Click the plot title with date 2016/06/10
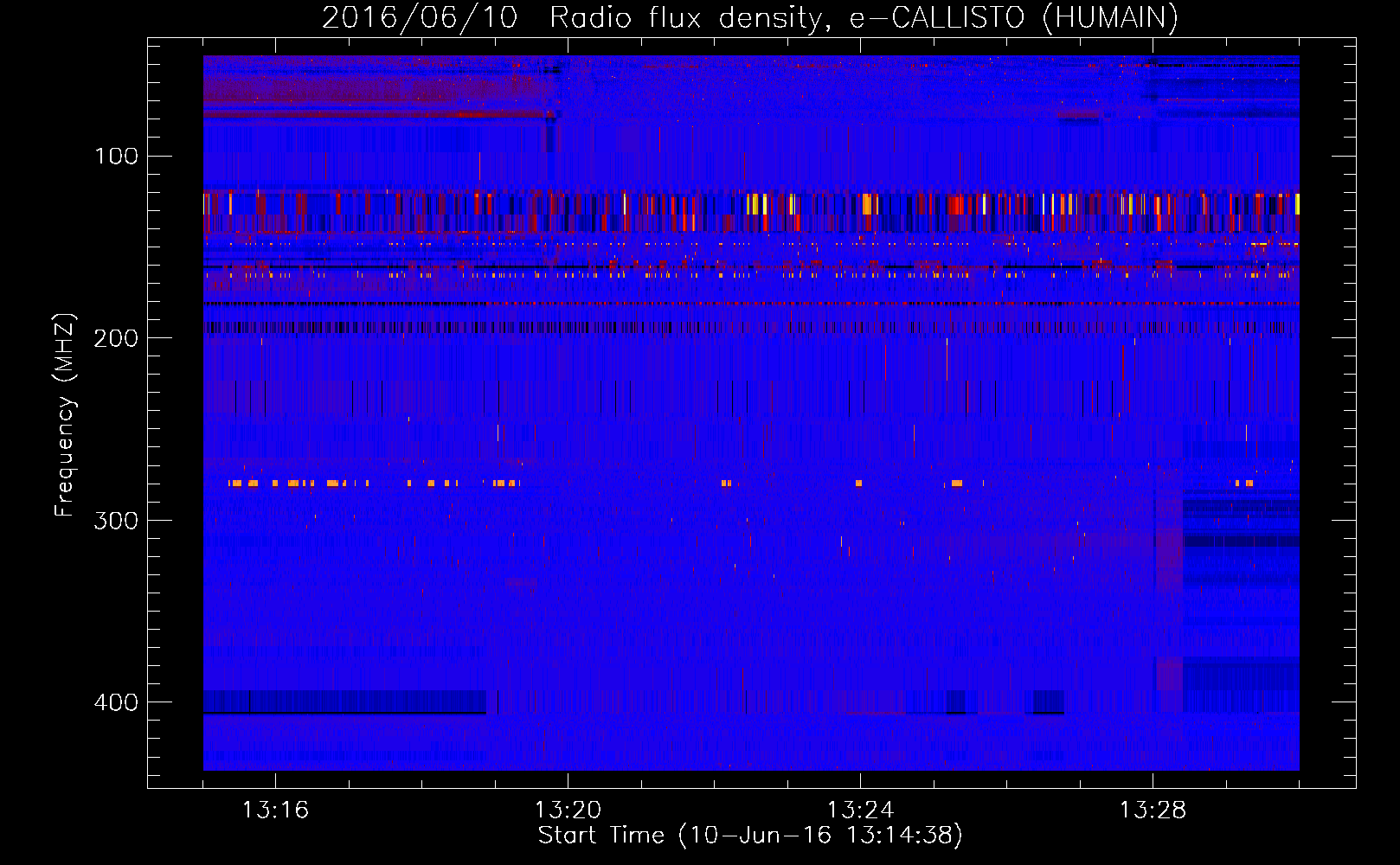The width and height of the screenshot is (1400, 865). 750,17
